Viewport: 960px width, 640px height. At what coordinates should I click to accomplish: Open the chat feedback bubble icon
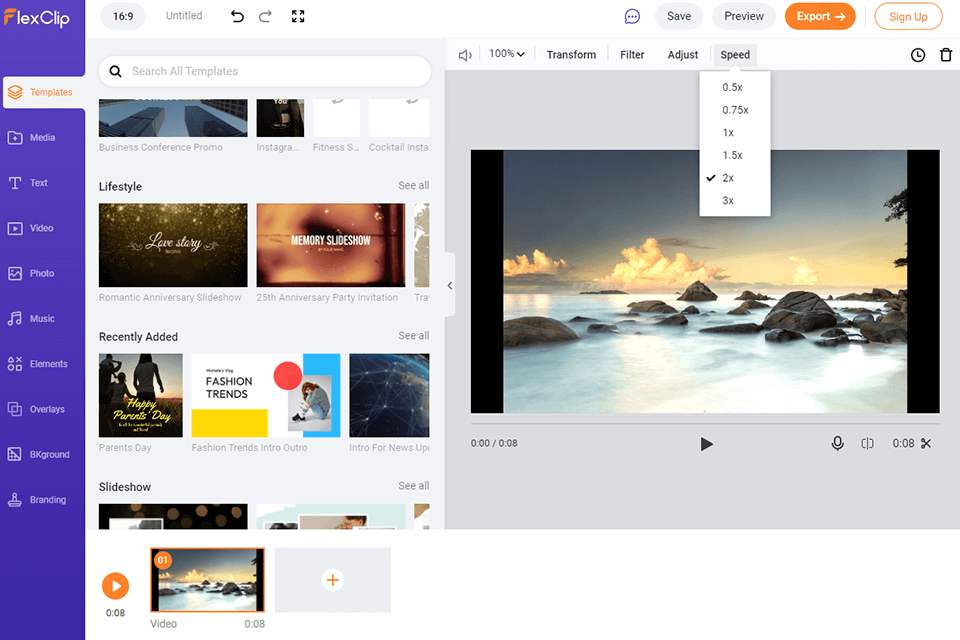632,16
